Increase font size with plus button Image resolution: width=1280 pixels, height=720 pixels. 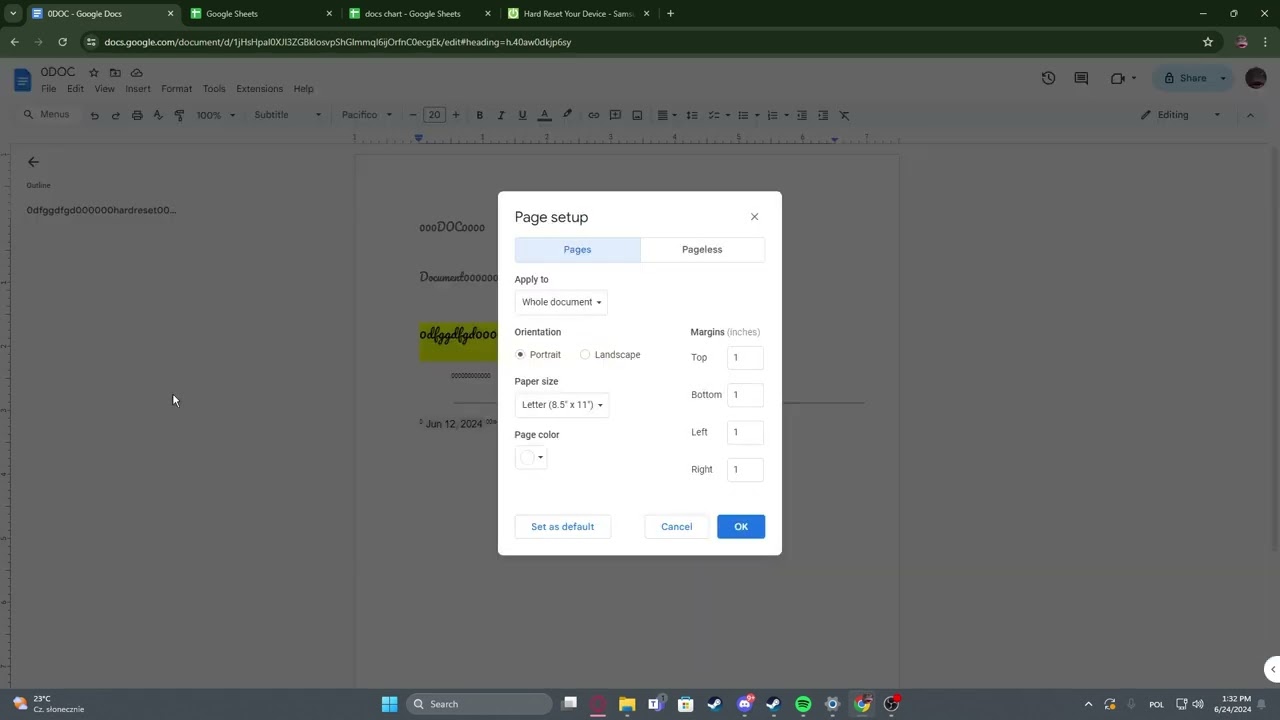coord(456,115)
